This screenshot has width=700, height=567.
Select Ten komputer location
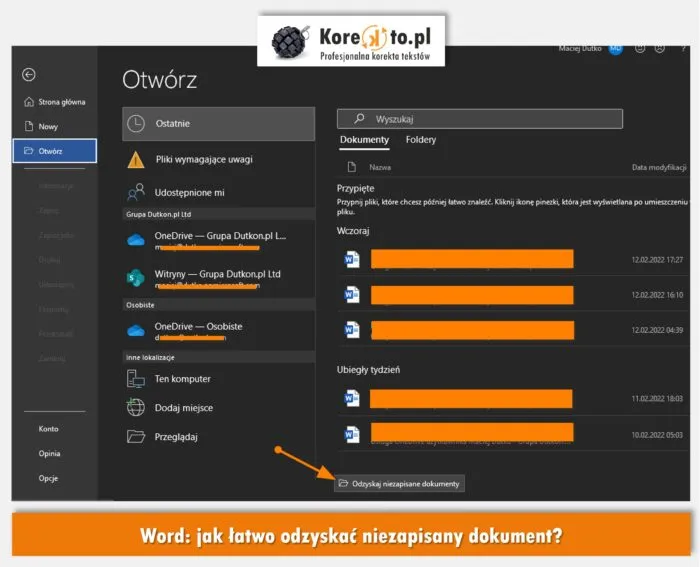pyautogui.click(x=219, y=379)
